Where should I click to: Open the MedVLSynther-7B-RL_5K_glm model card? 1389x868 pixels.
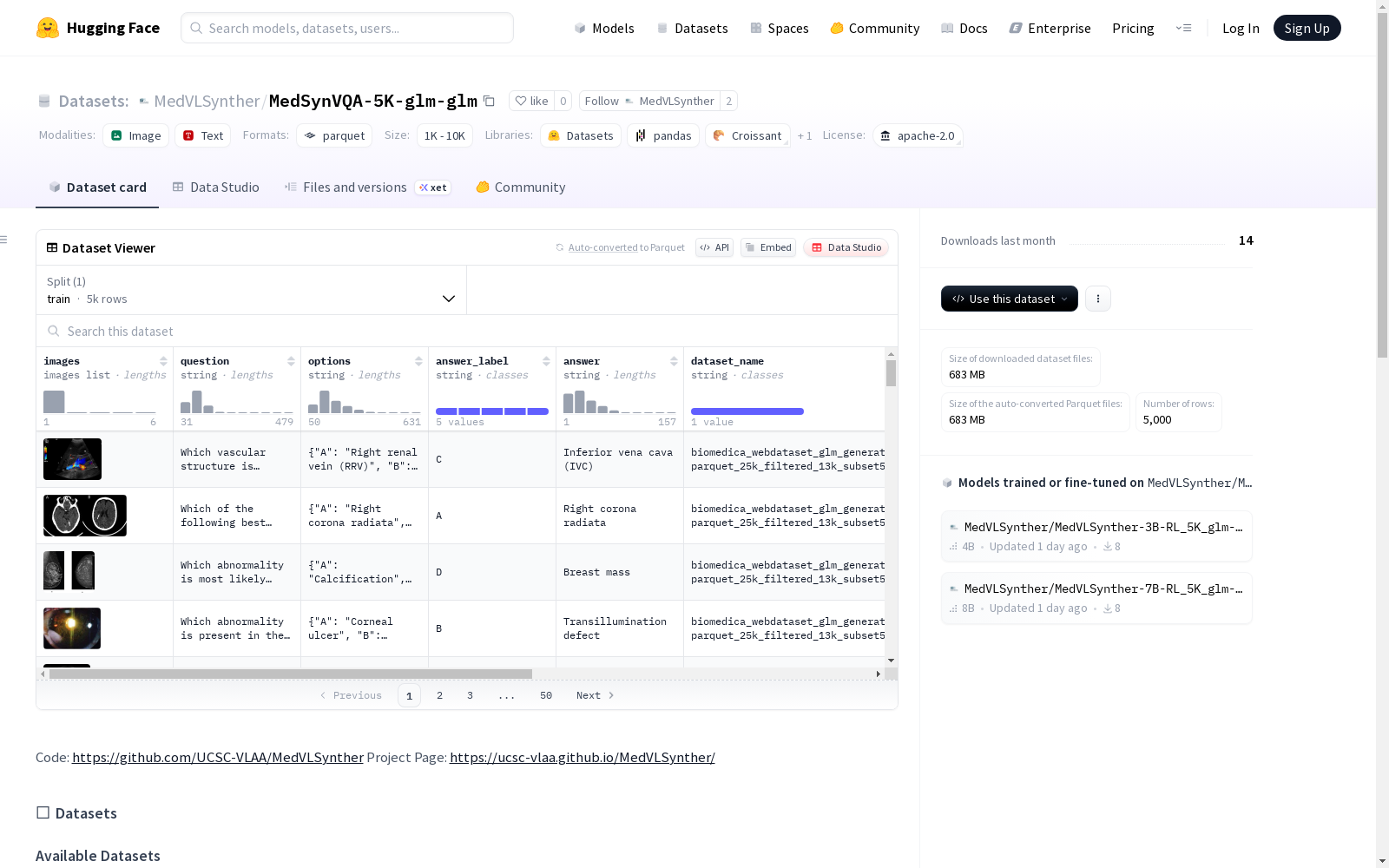(x=1096, y=598)
